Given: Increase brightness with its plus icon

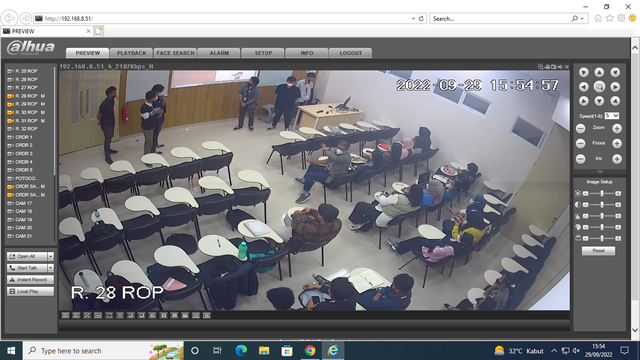Looking at the screenshot, I should click(x=618, y=193).
